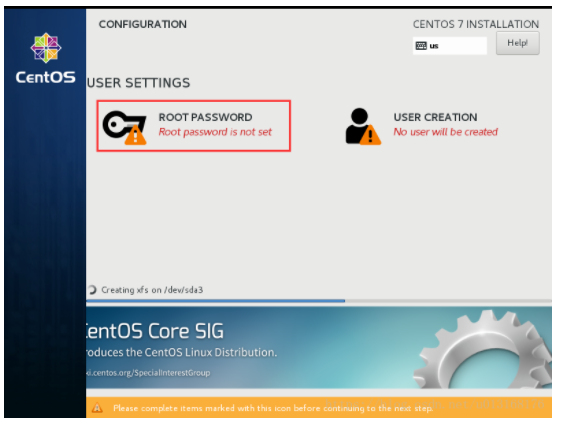Click 'roduces the CentOS Linux Distribution' text
This screenshot has height=422, width=562.
[182, 352]
